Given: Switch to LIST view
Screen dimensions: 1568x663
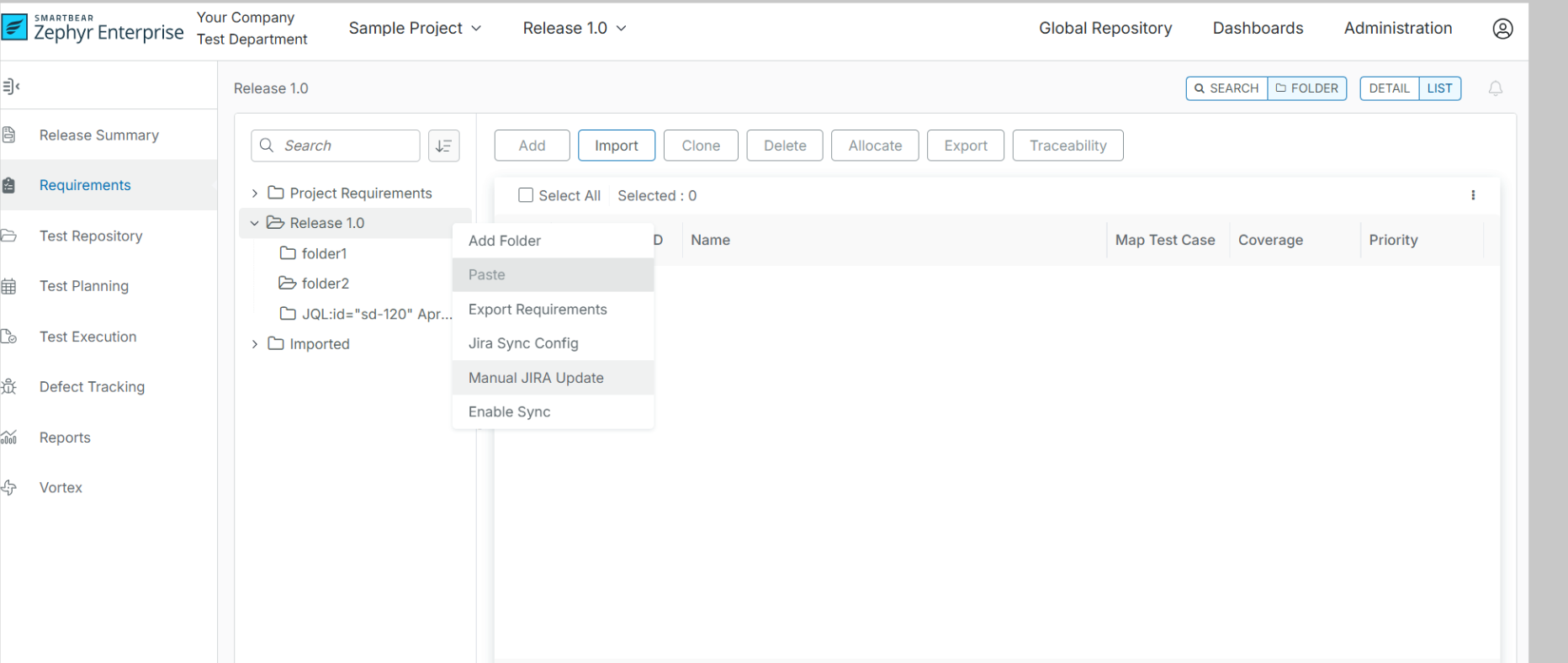Looking at the screenshot, I should 1439,88.
